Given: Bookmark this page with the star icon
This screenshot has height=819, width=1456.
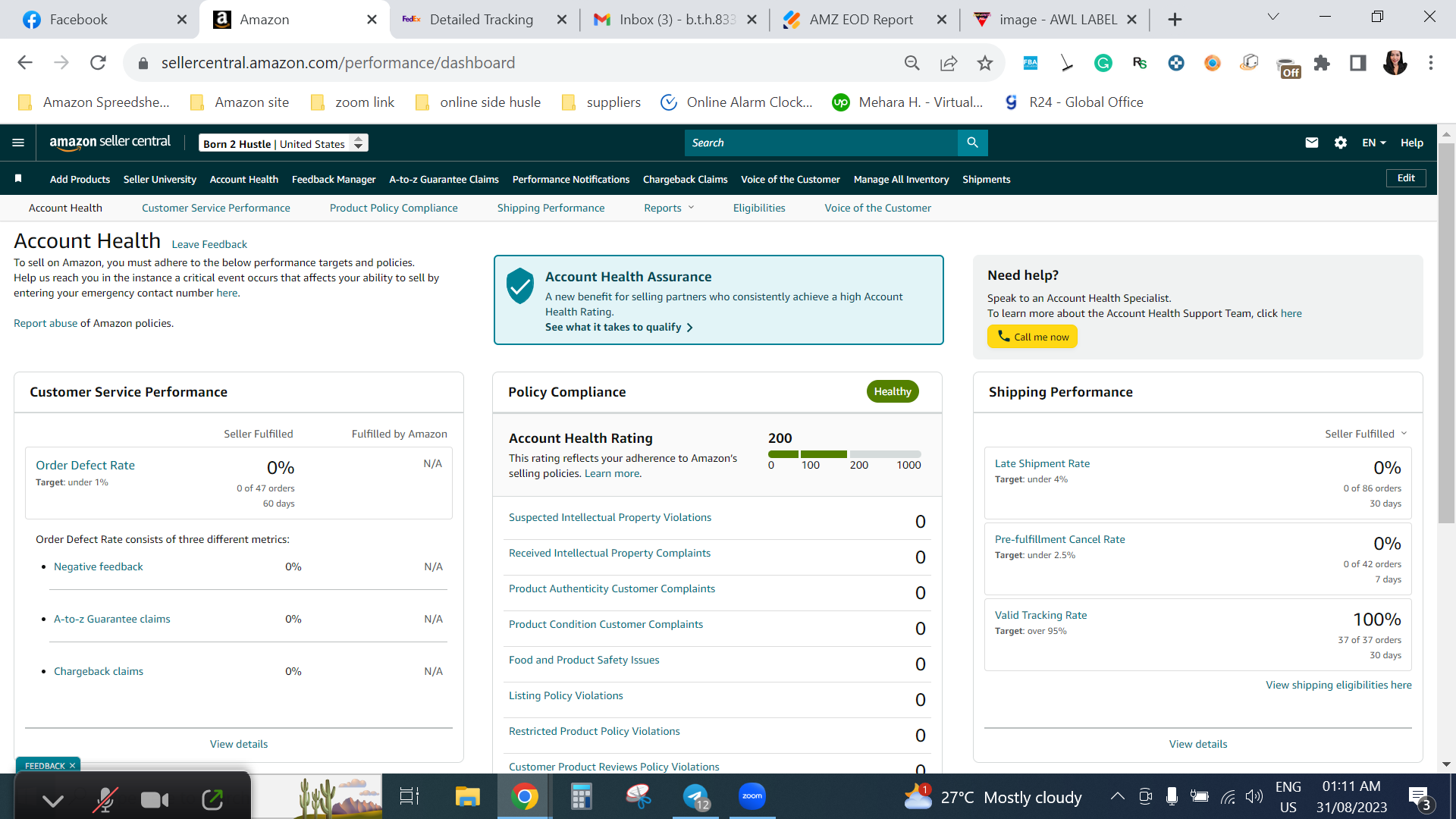Looking at the screenshot, I should (985, 63).
